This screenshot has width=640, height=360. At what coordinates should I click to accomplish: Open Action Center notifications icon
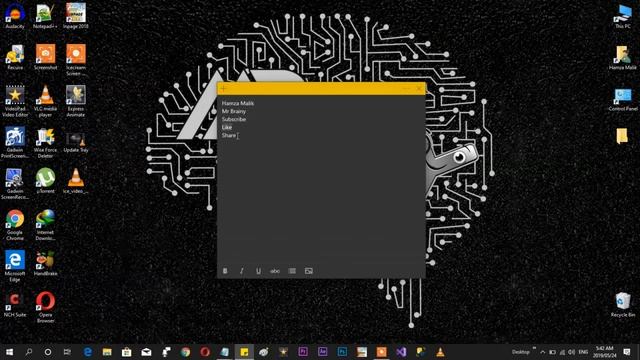(x=627, y=352)
